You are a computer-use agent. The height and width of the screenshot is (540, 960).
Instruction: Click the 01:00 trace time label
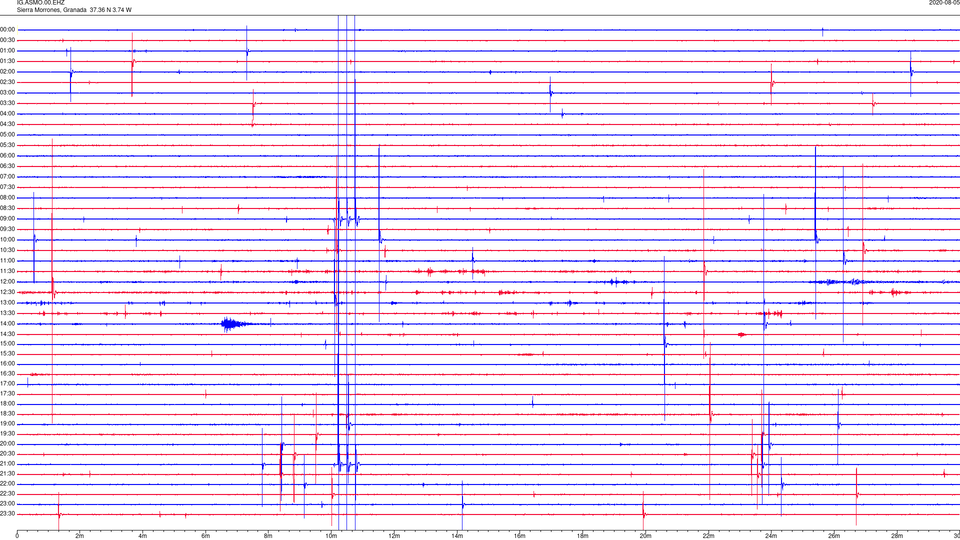pos(8,50)
